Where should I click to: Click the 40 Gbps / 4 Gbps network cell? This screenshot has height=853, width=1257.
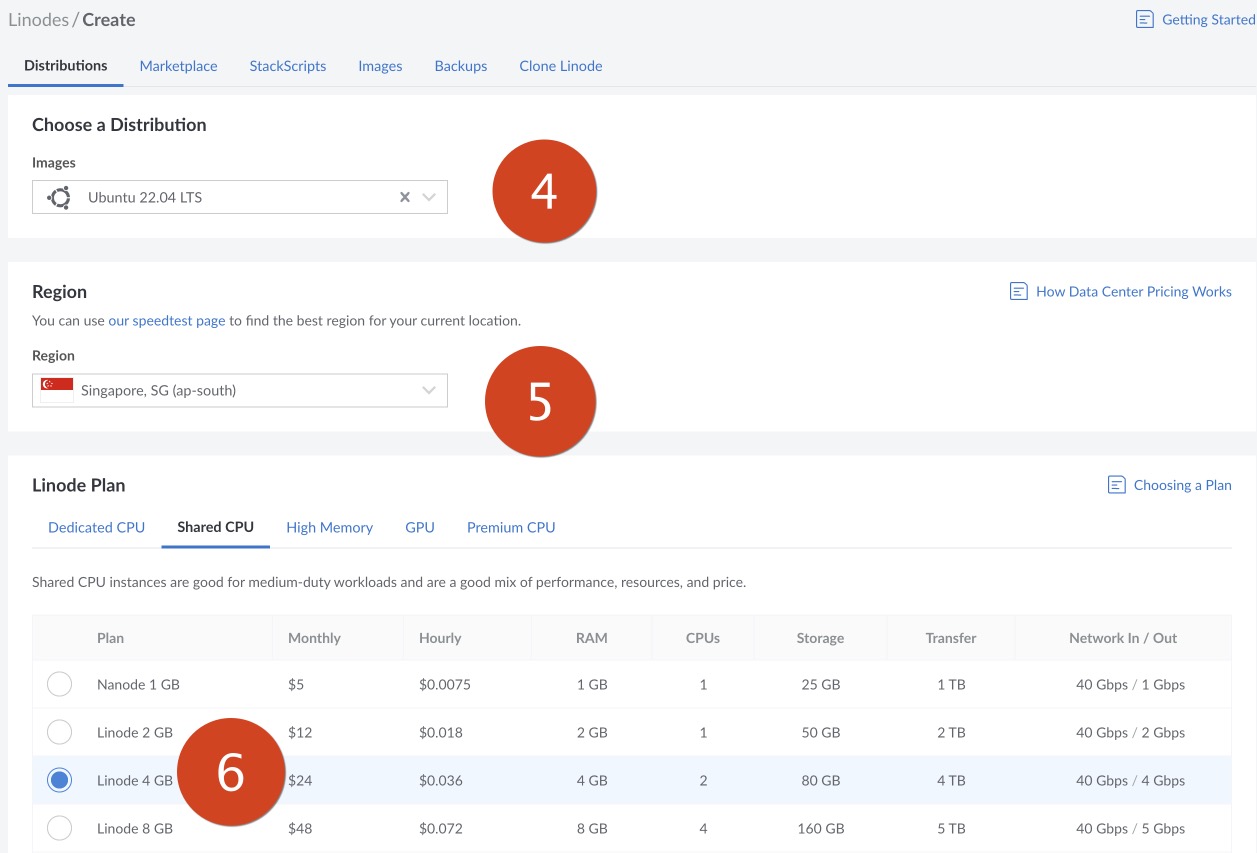click(1130, 781)
